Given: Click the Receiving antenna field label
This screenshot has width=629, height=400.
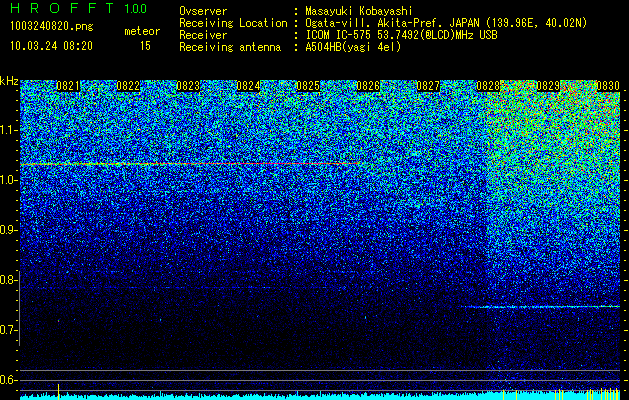Looking at the screenshot, I should pos(230,47).
